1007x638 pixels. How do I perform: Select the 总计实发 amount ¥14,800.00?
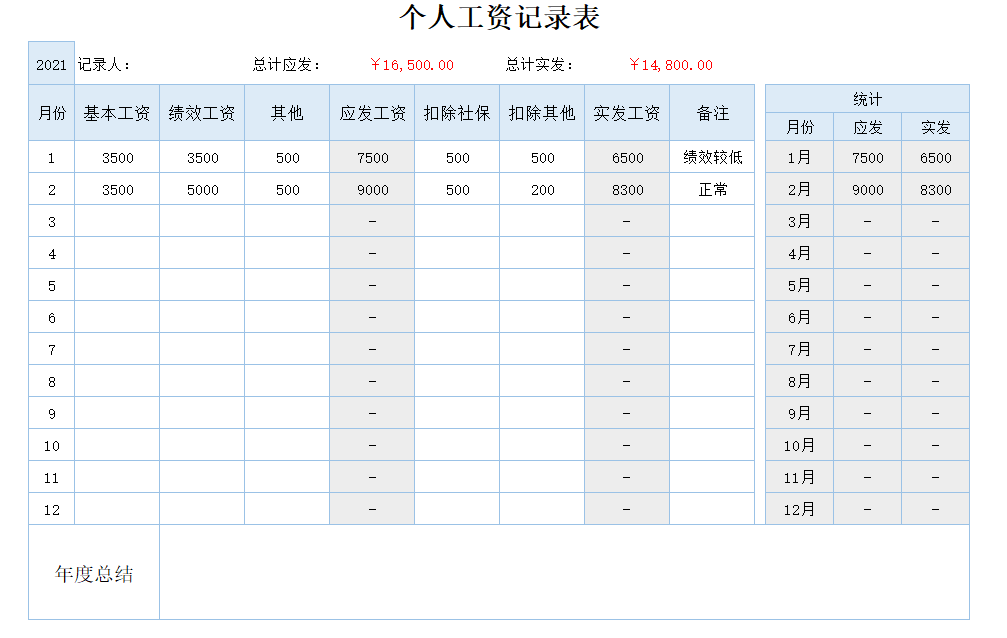[671, 65]
